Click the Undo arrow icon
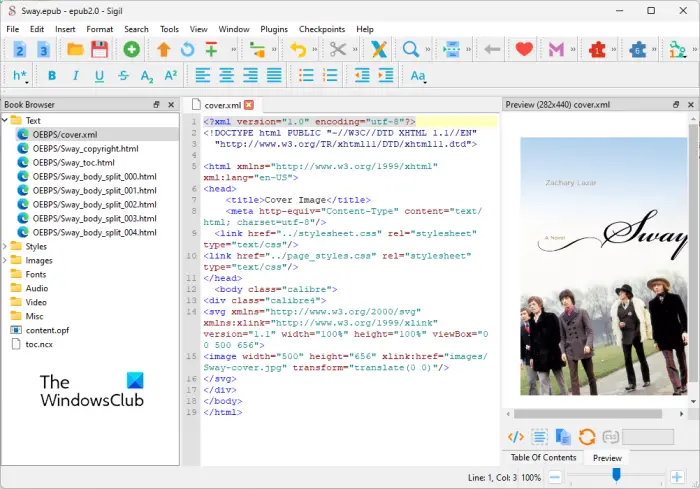Screen dimensions: 700x489 pyautogui.click(x=298, y=49)
